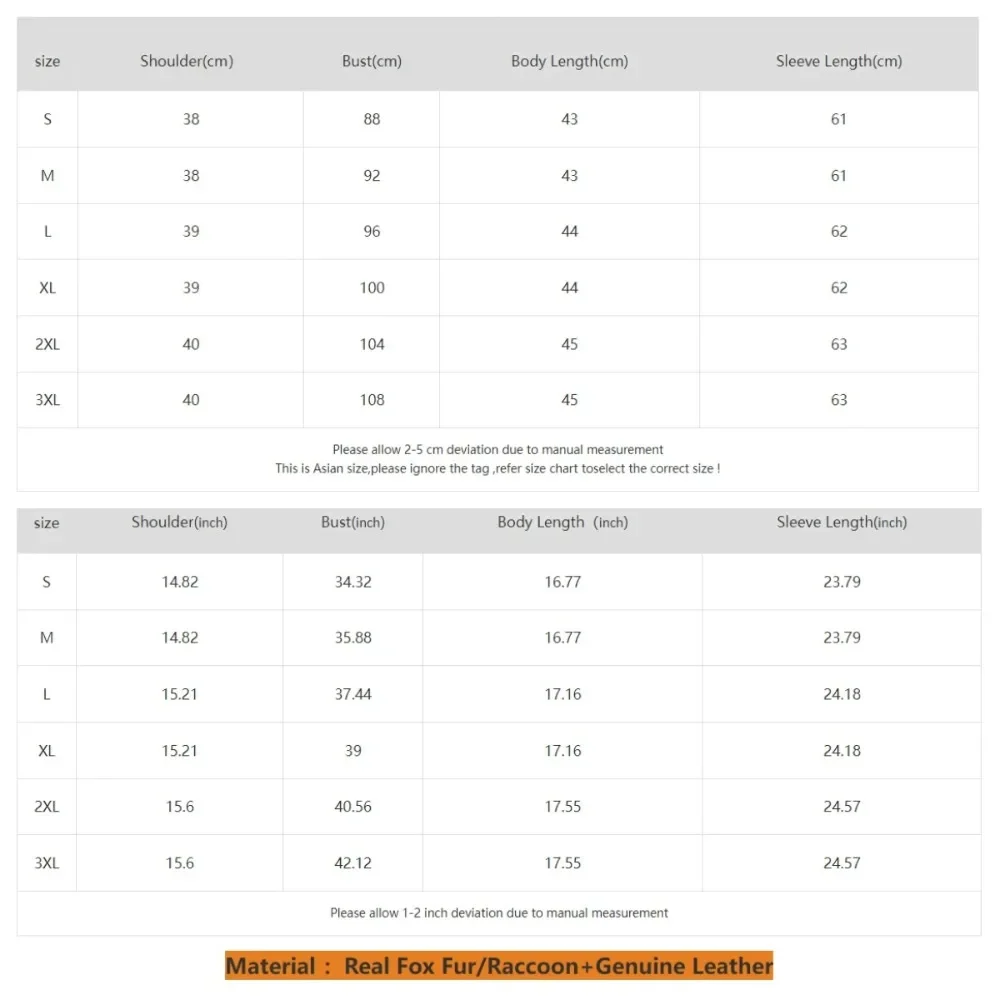
Task: Click the Sleeve Length(inch) column header
Action: pos(842,522)
